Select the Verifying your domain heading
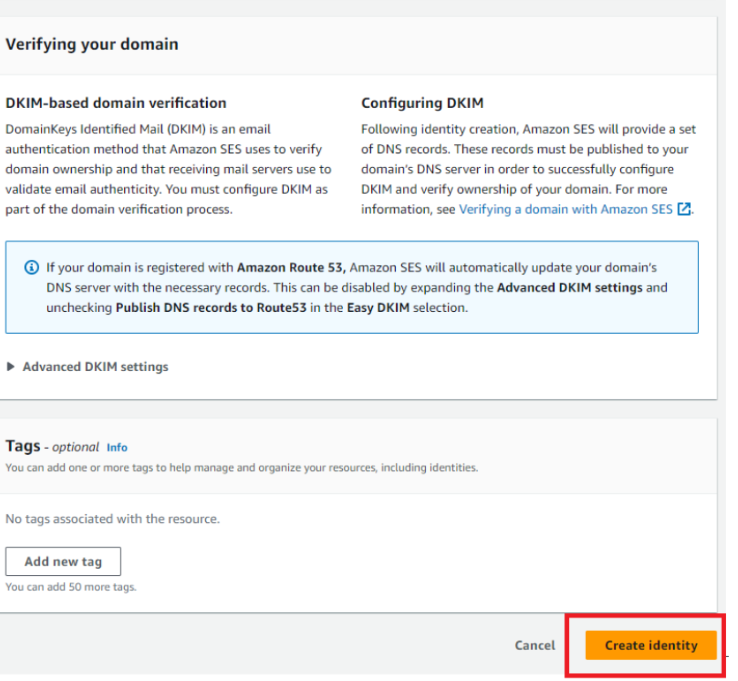The width and height of the screenshot is (738, 681). 92,44
